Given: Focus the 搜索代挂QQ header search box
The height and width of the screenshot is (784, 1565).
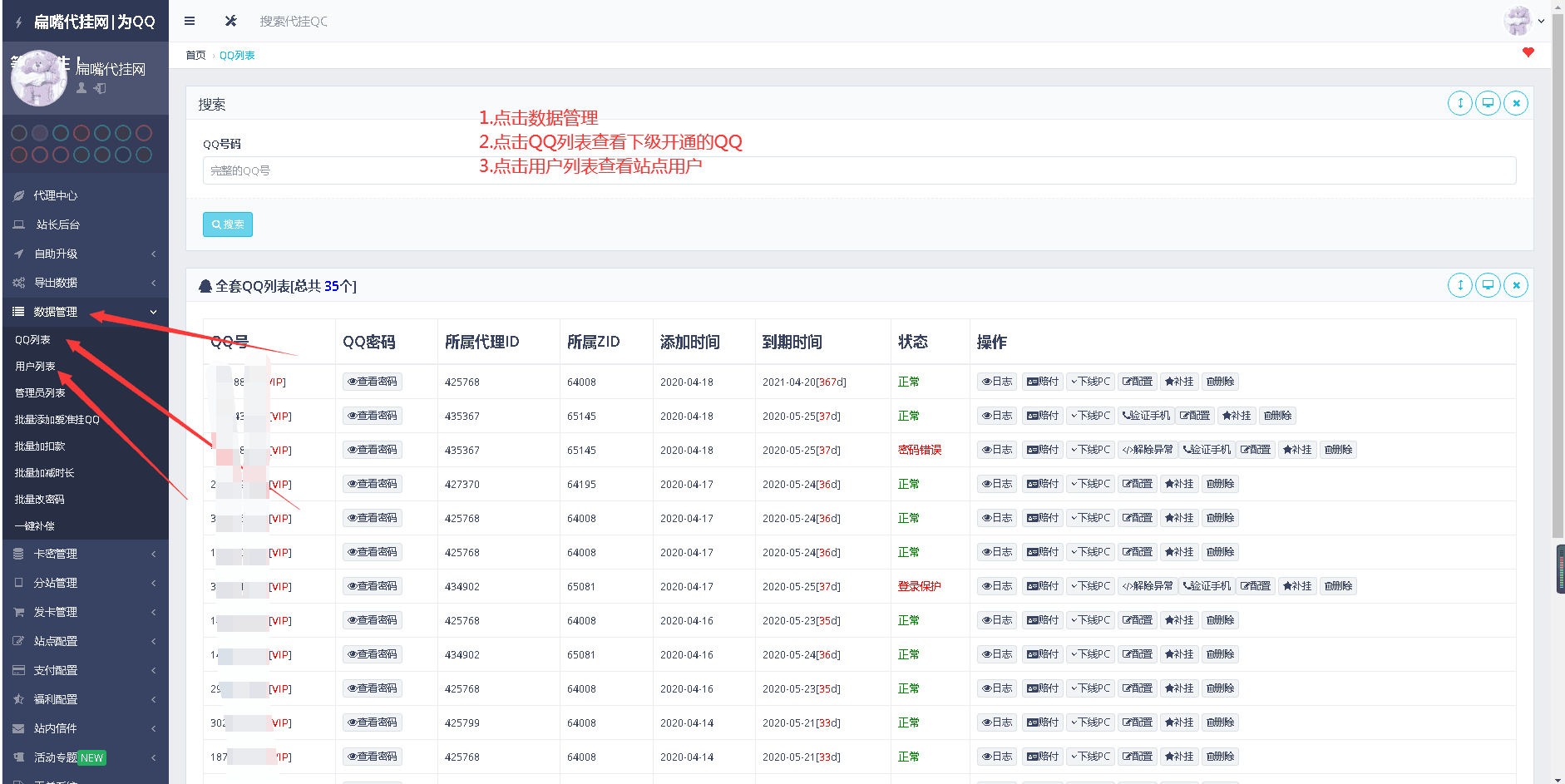Looking at the screenshot, I should point(294,22).
